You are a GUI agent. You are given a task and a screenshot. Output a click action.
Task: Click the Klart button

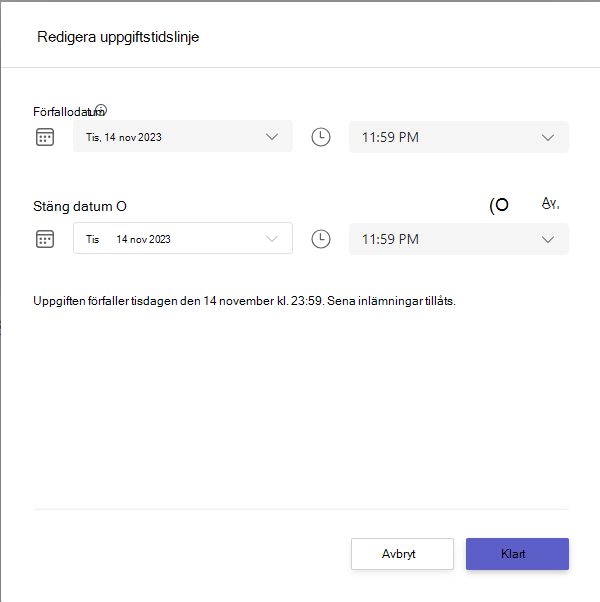pos(517,554)
